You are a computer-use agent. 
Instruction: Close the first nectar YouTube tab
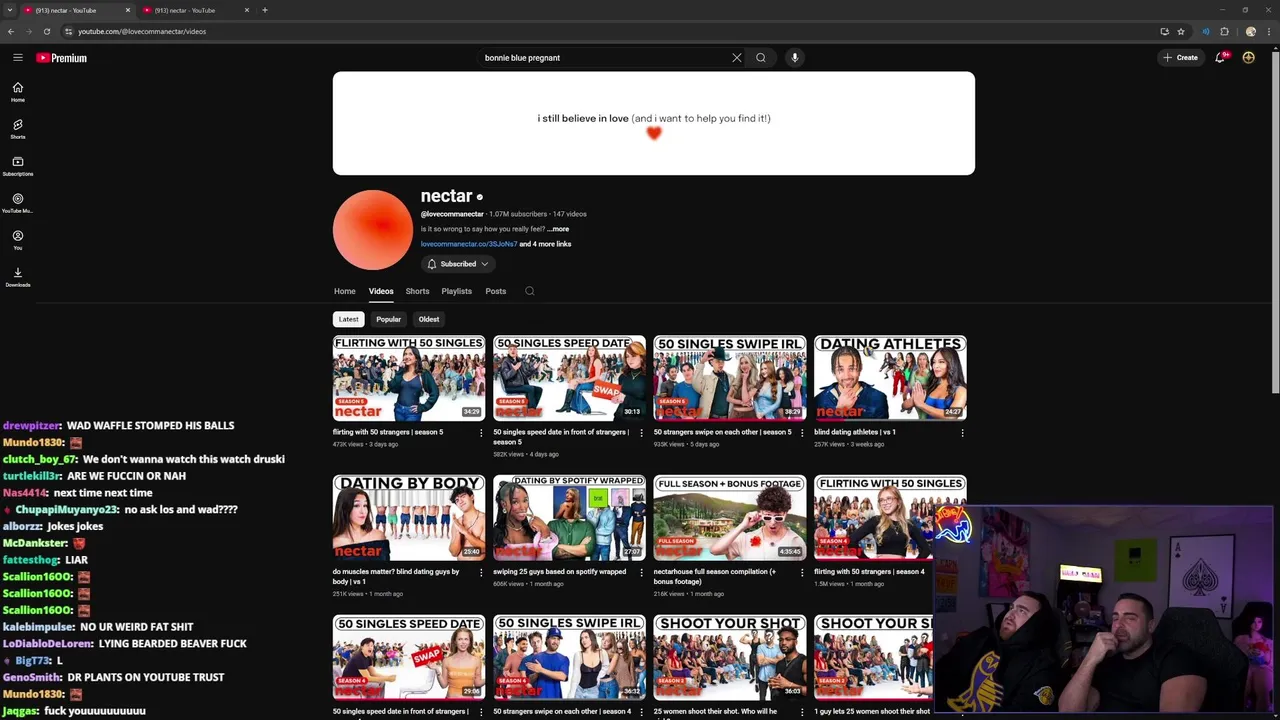127,10
